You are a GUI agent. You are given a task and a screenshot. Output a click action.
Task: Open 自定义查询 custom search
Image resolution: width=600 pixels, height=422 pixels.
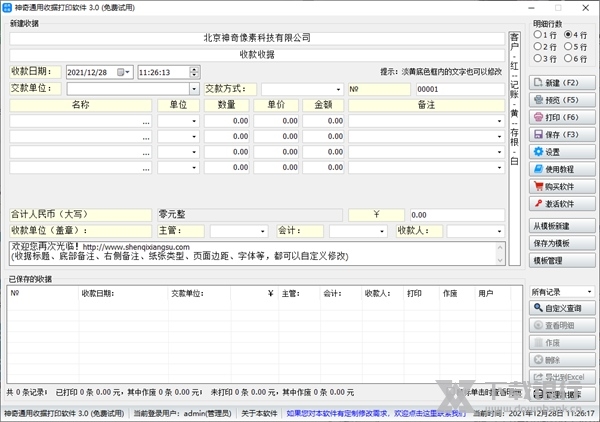tap(561, 309)
